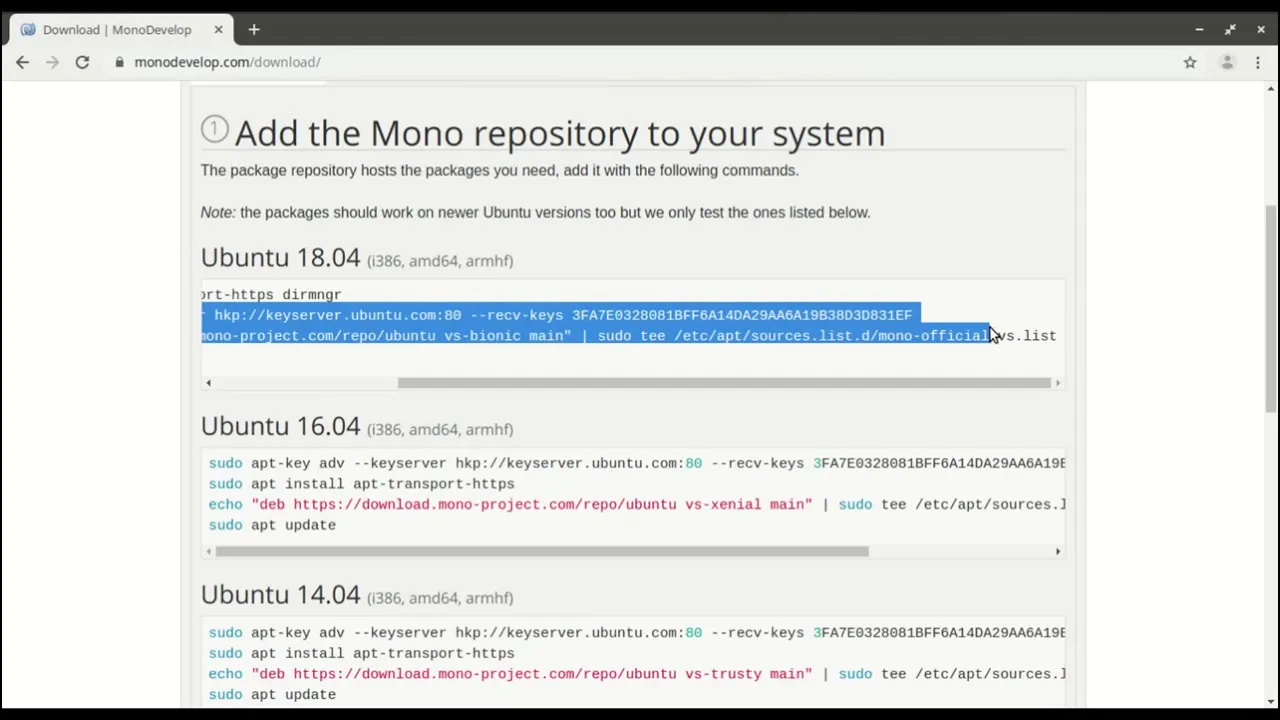1280x720 pixels.
Task: Click the vs-trusty echo line in 14.04 code
Action: tap(637, 674)
